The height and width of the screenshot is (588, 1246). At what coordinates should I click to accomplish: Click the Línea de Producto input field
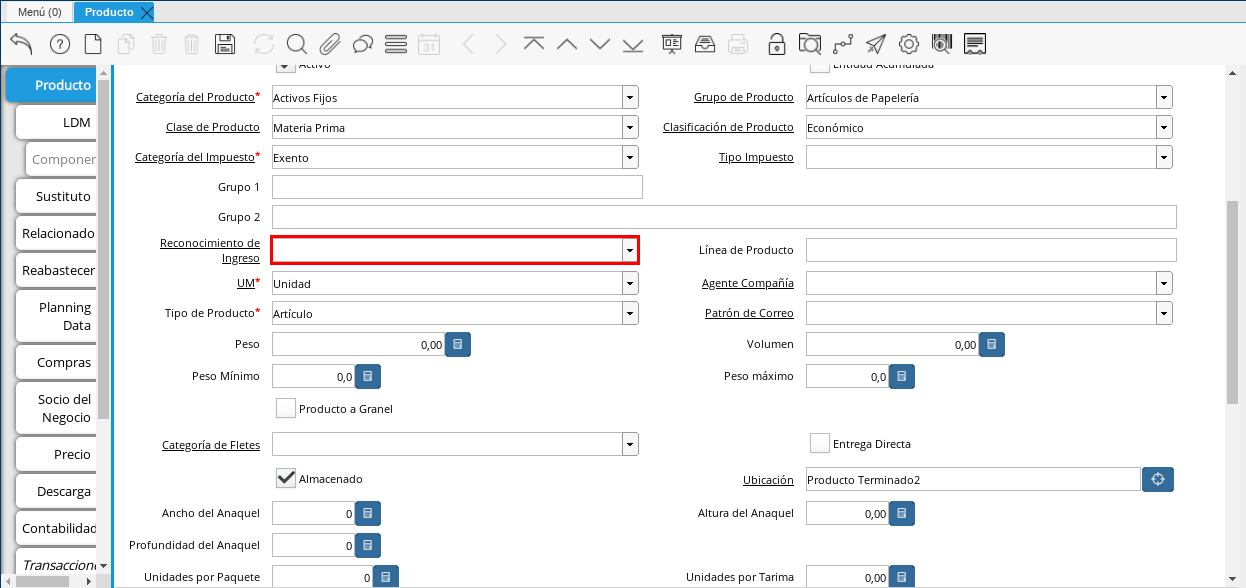991,250
